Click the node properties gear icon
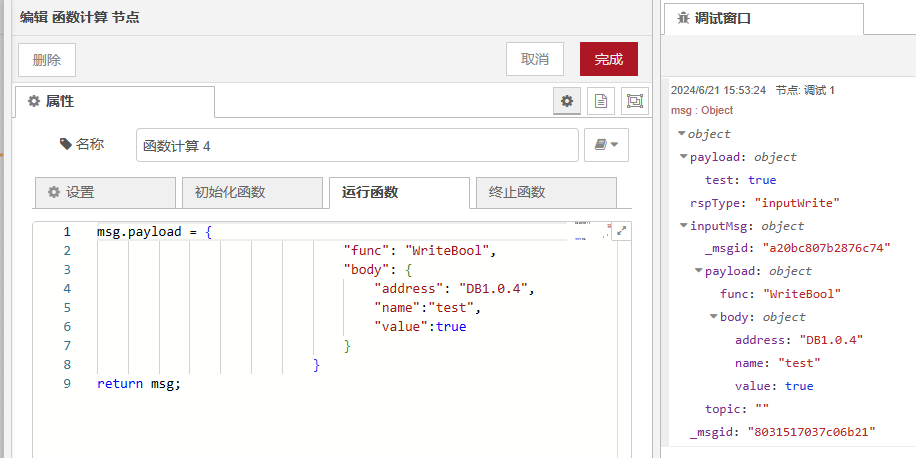The image size is (916, 458). point(567,101)
